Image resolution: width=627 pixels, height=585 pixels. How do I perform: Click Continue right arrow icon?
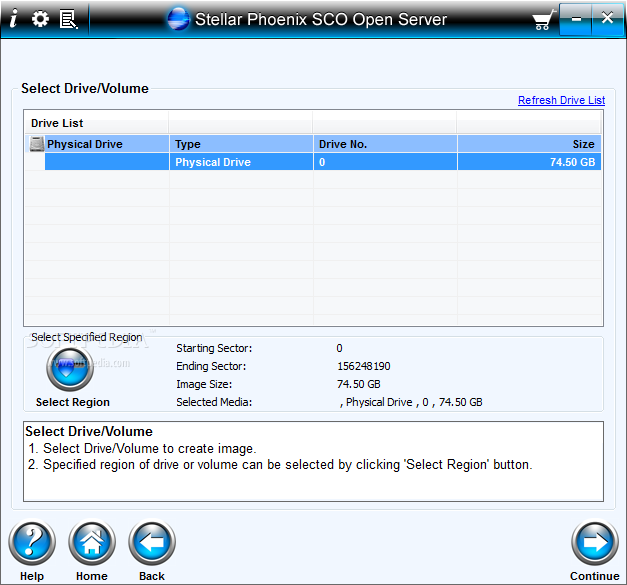click(595, 542)
